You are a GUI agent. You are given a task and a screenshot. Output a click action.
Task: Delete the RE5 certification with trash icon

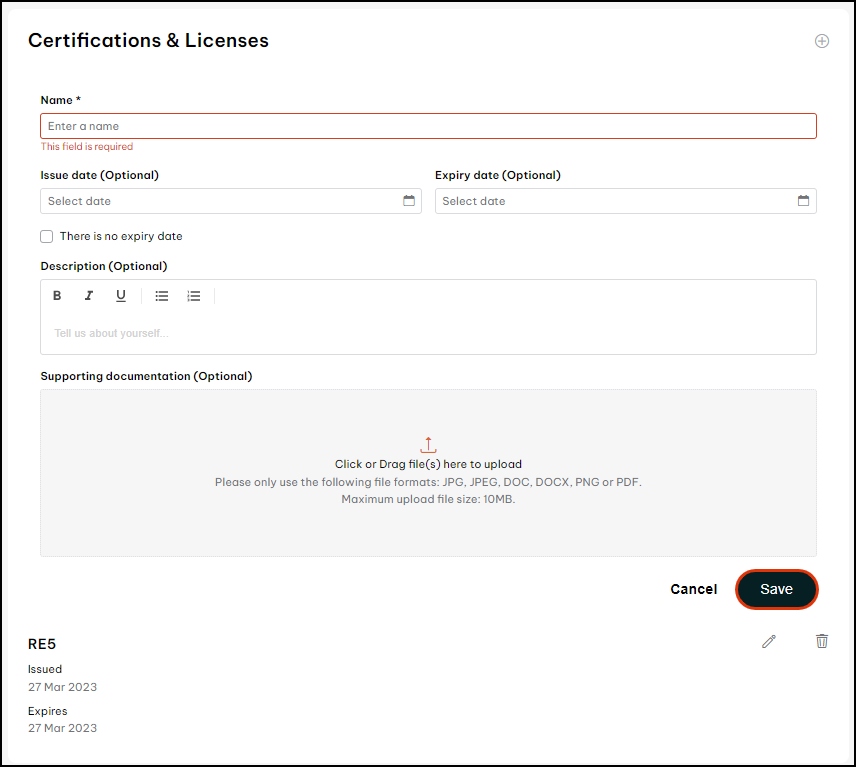(822, 641)
